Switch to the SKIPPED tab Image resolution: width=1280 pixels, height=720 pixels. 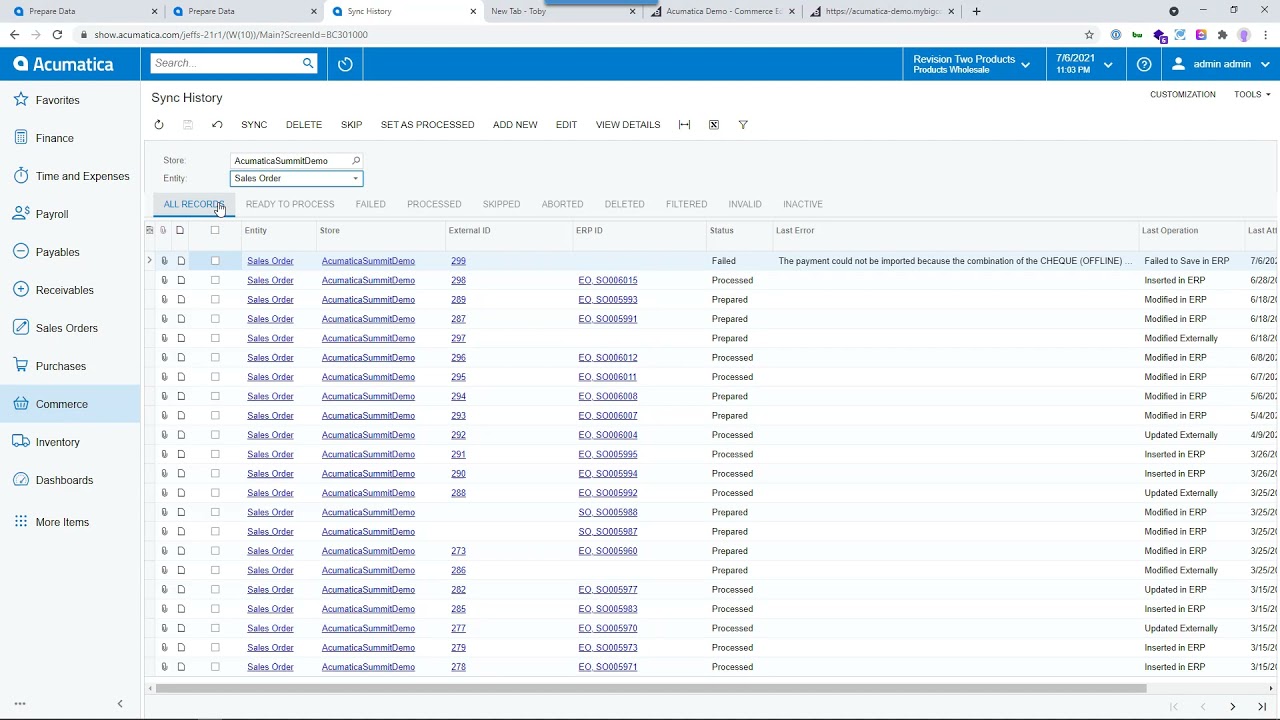pos(501,204)
